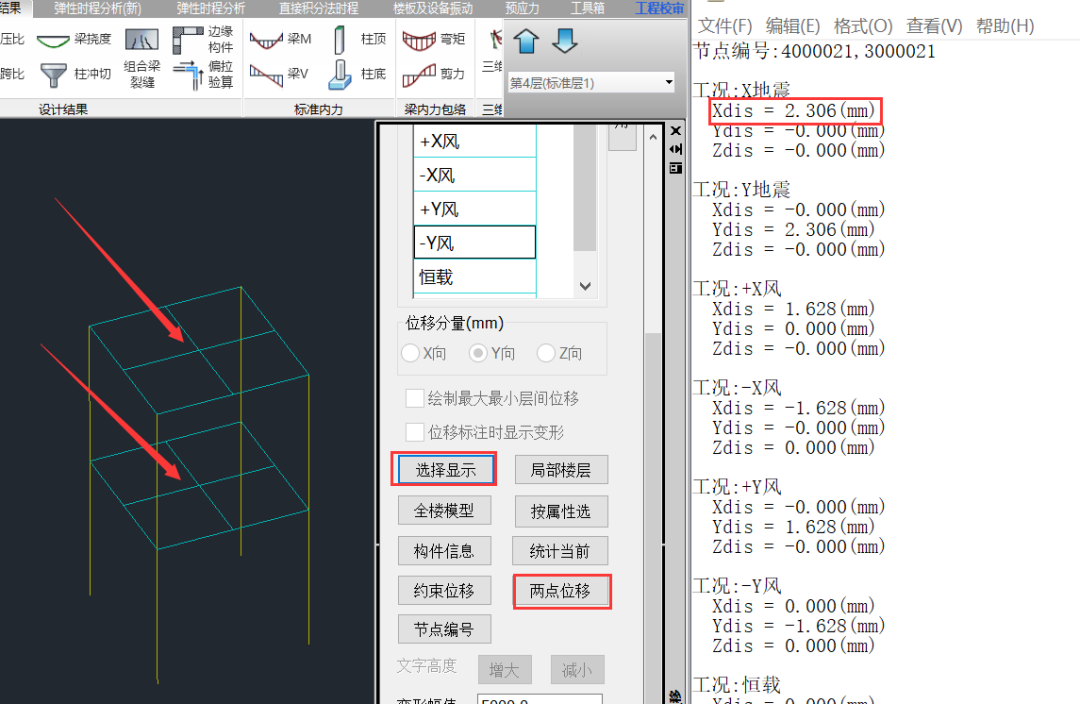
Task: Open 格式(O) menu in Notepad
Action: [x=863, y=26]
